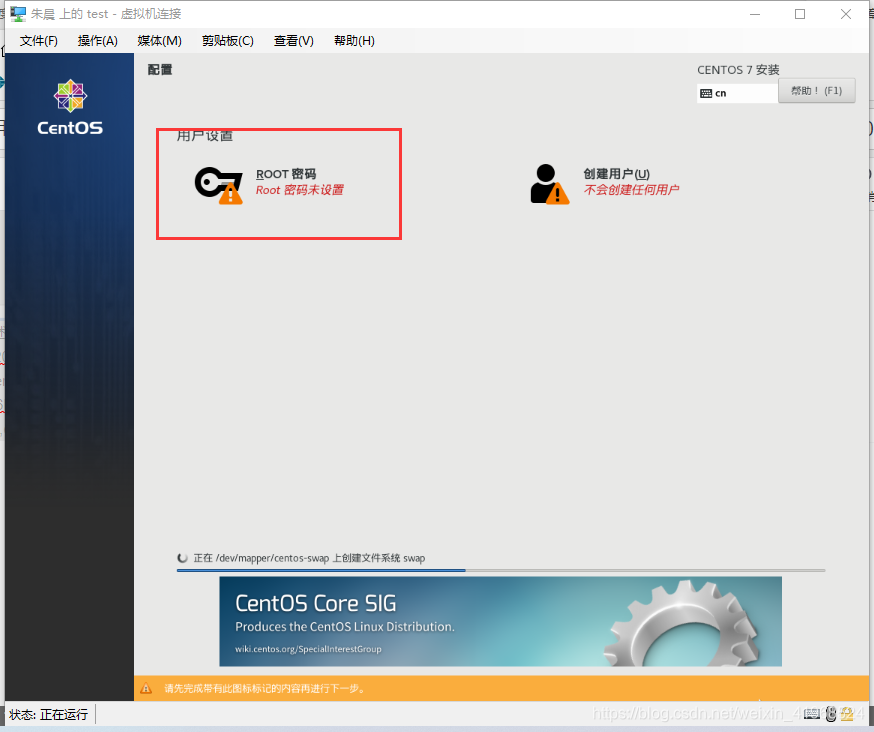Click the swap filesystem creation status text
Image resolution: width=874 pixels, height=732 pixels.
pos(309,558)
